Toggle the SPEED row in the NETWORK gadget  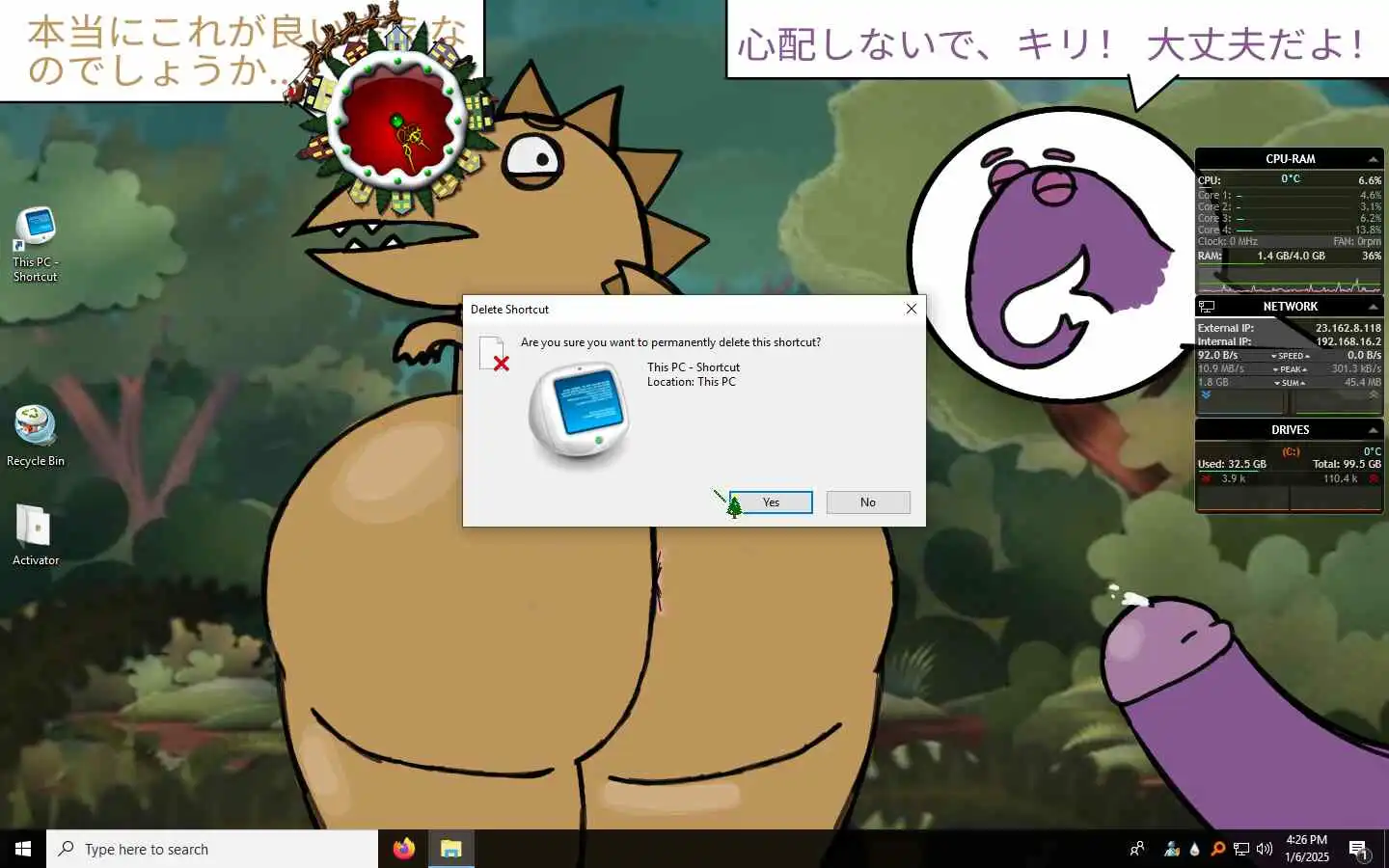click(x=1290, y=356)
